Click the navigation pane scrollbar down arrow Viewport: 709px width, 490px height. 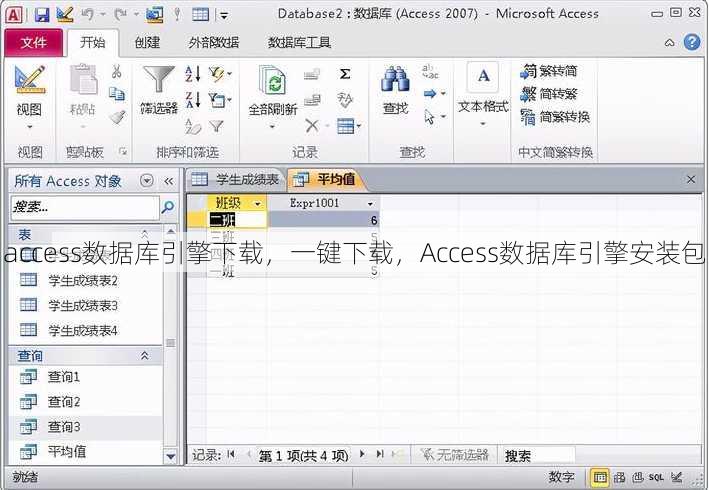(171, 457)
